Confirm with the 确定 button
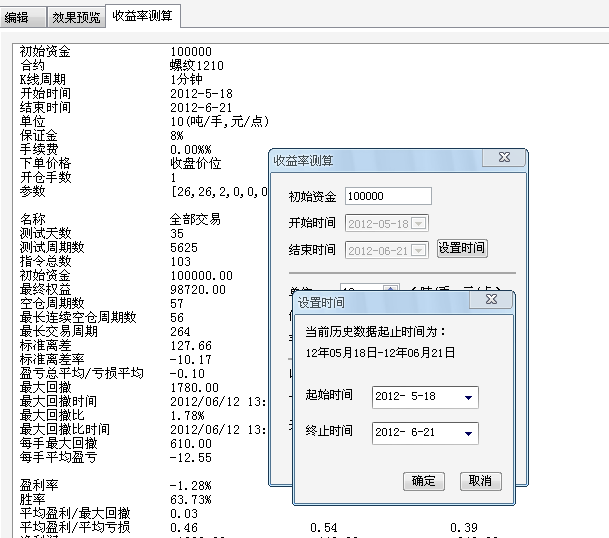 coord(424,481)
